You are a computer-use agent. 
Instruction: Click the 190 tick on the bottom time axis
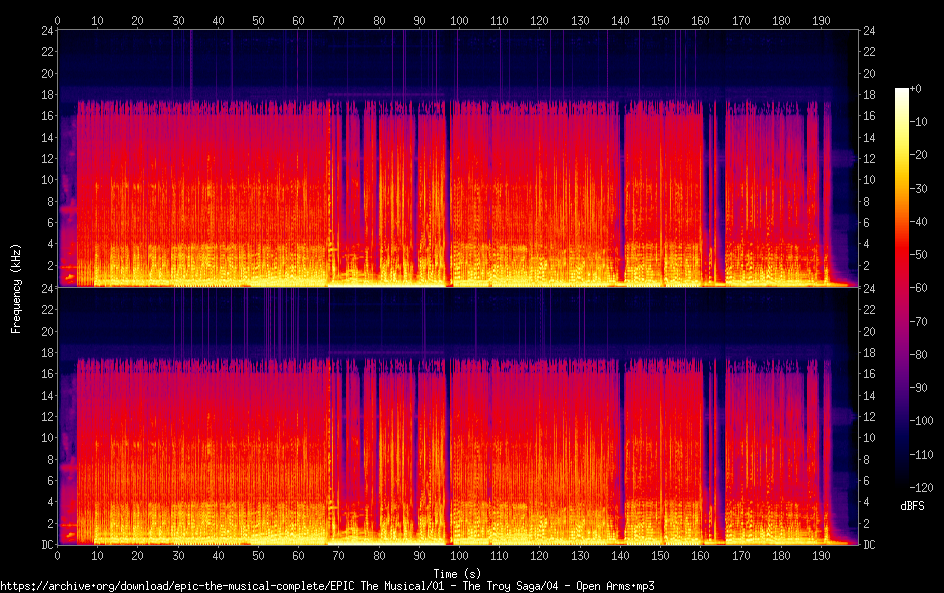pyautogui.click(x=821, y=555)
